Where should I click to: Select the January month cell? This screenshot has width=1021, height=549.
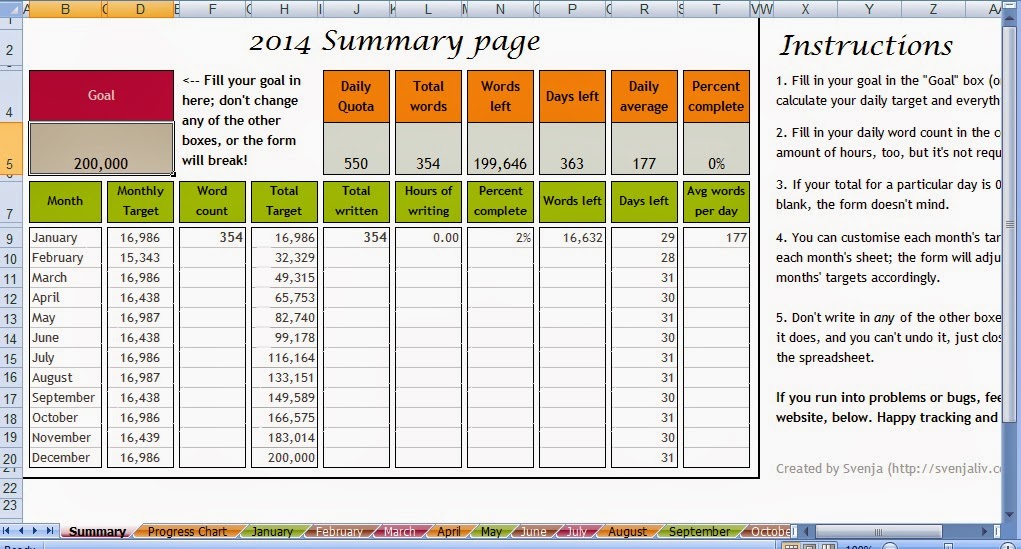[65, 238]
